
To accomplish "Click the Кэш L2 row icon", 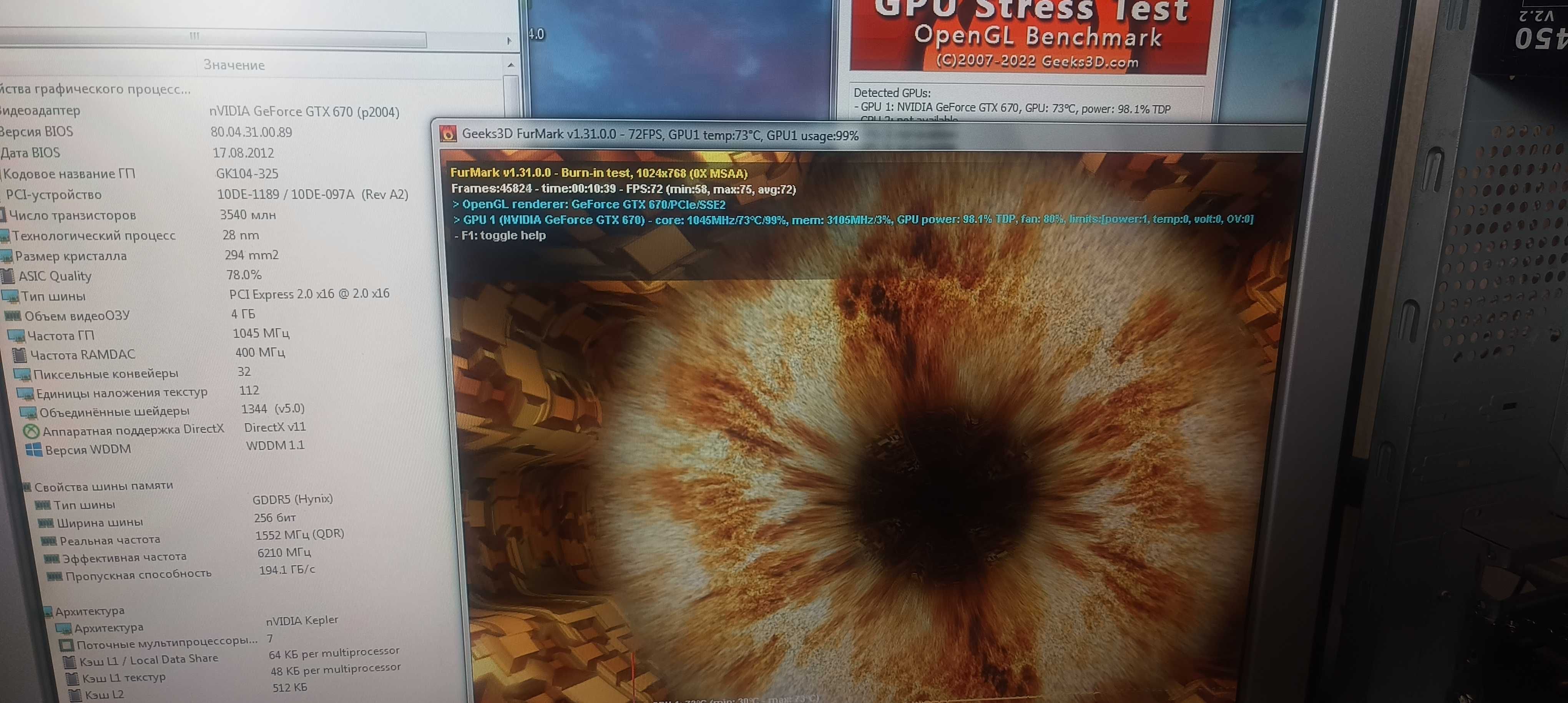I will click(x=75, y=695).
